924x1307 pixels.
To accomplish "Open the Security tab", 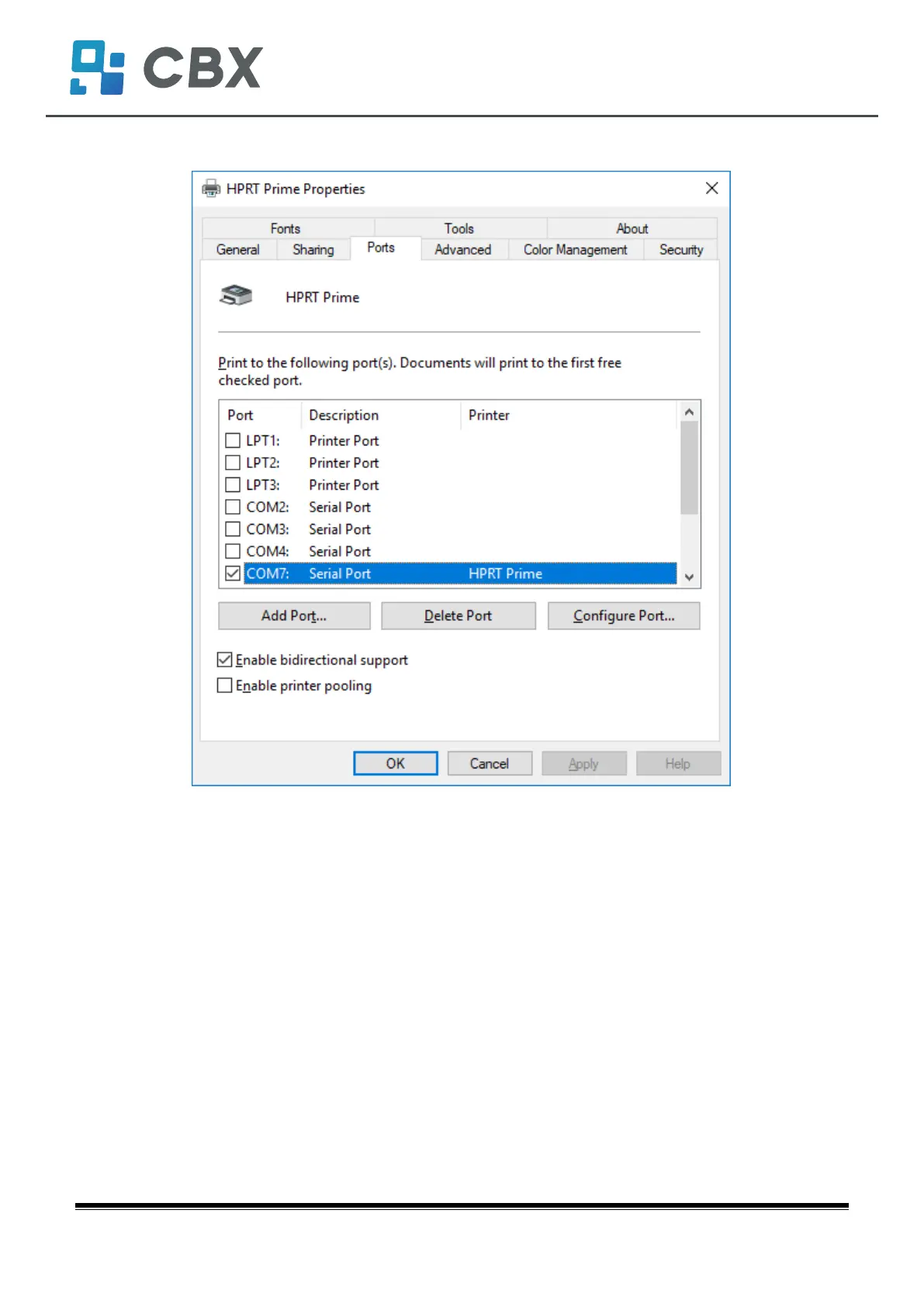I will click(x=681, y=249).
